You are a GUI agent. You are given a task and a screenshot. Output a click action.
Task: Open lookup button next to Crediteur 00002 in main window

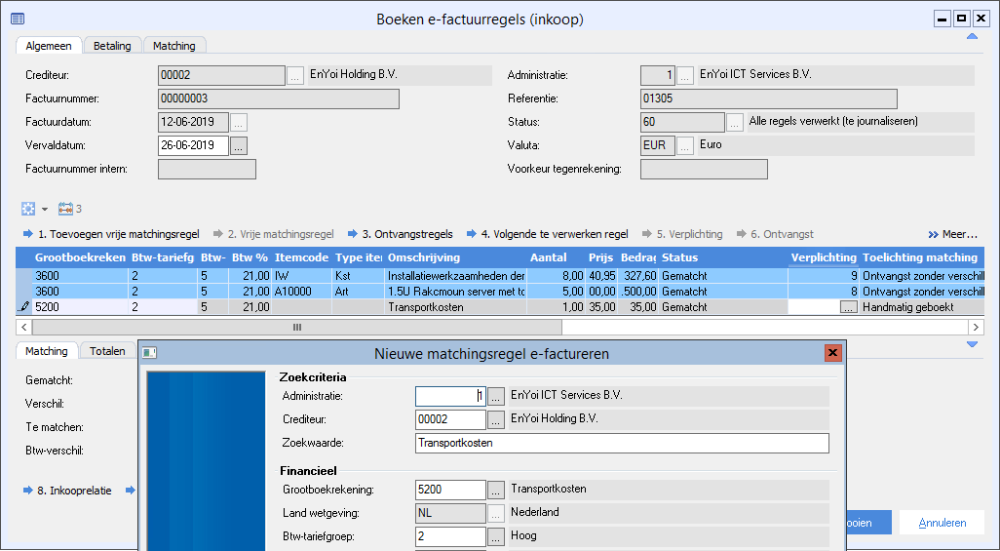pyautogui.click(x=295, y=75)
